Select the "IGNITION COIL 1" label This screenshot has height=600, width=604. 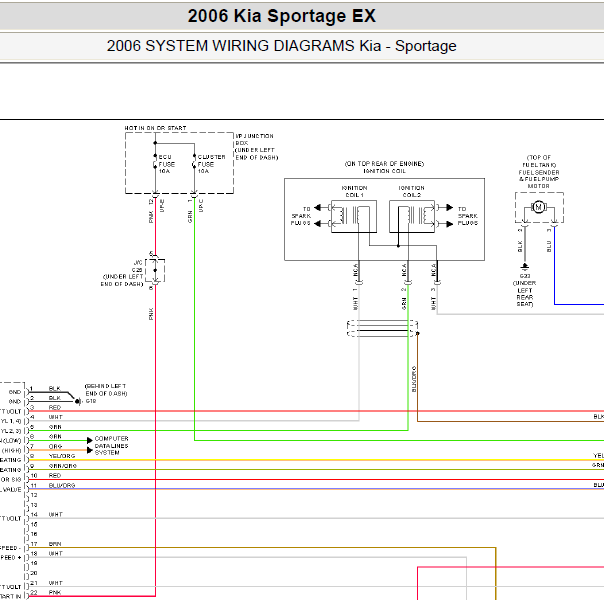pyautogui.click(x=354, y=191)
